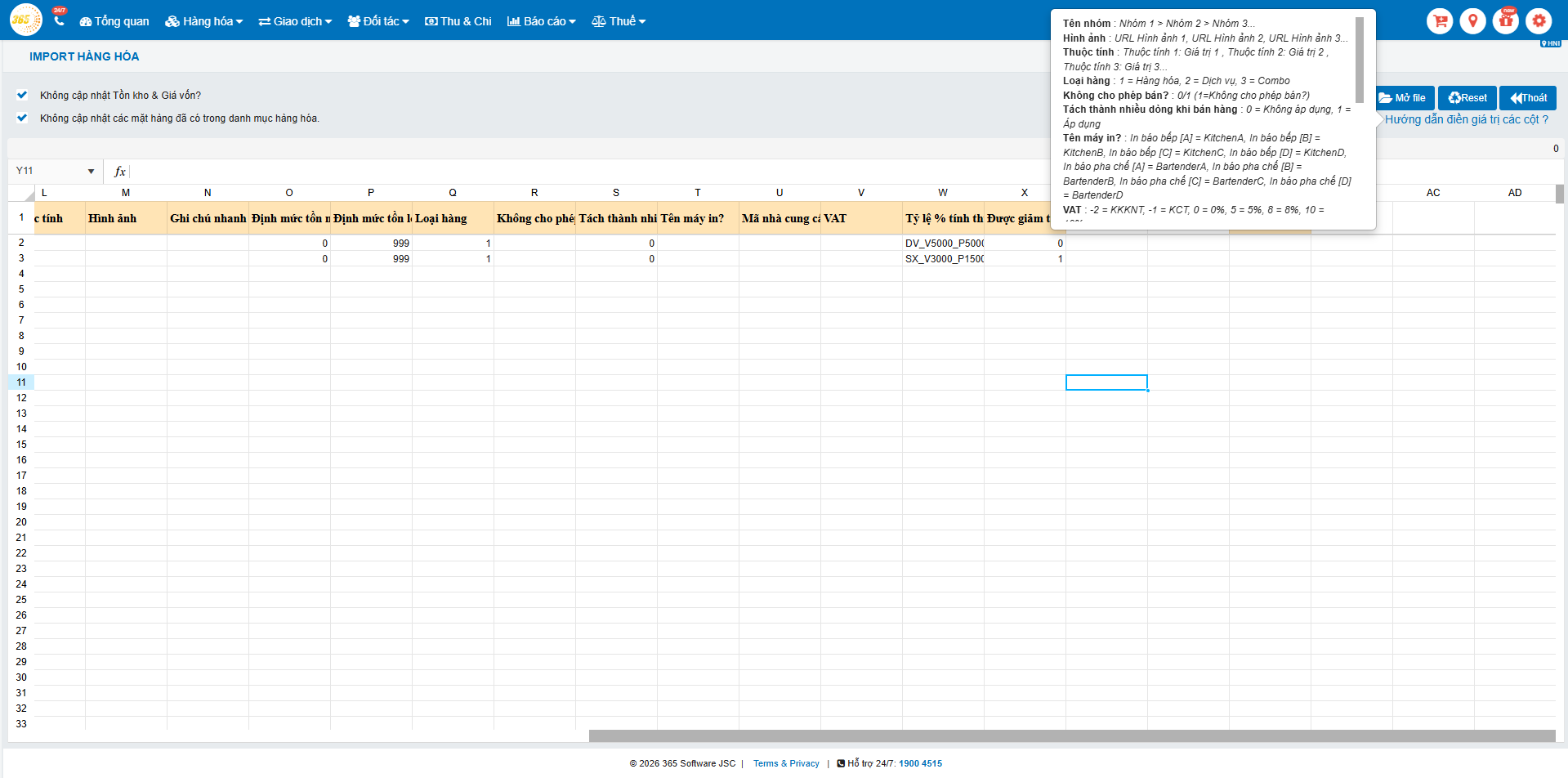Click the 24/7 phone support icon
This screenshot has width=1568, height=778.
point(59,20)
